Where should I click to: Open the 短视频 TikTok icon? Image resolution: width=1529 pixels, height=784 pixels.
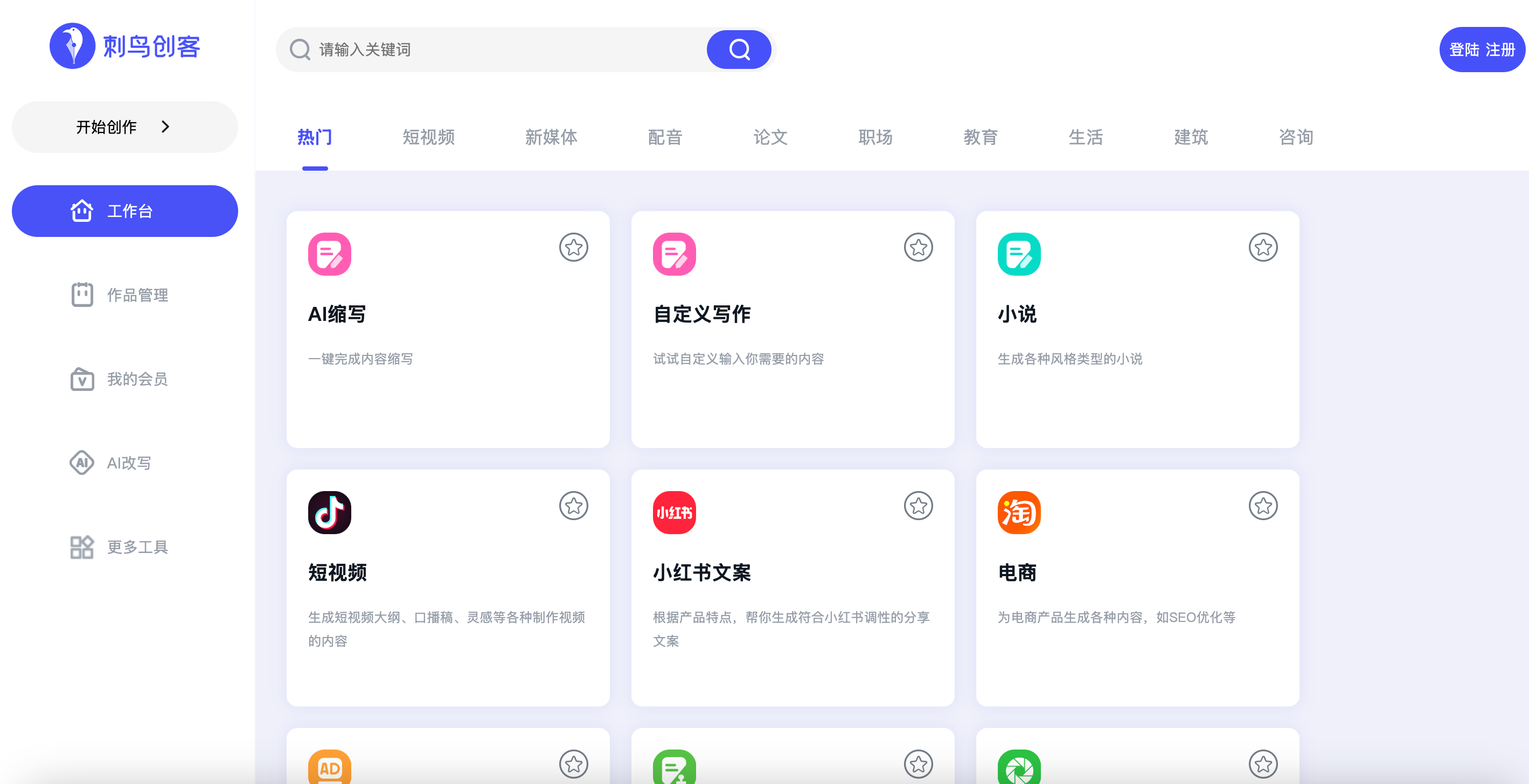pyautogui.click(x=329, y=513)
